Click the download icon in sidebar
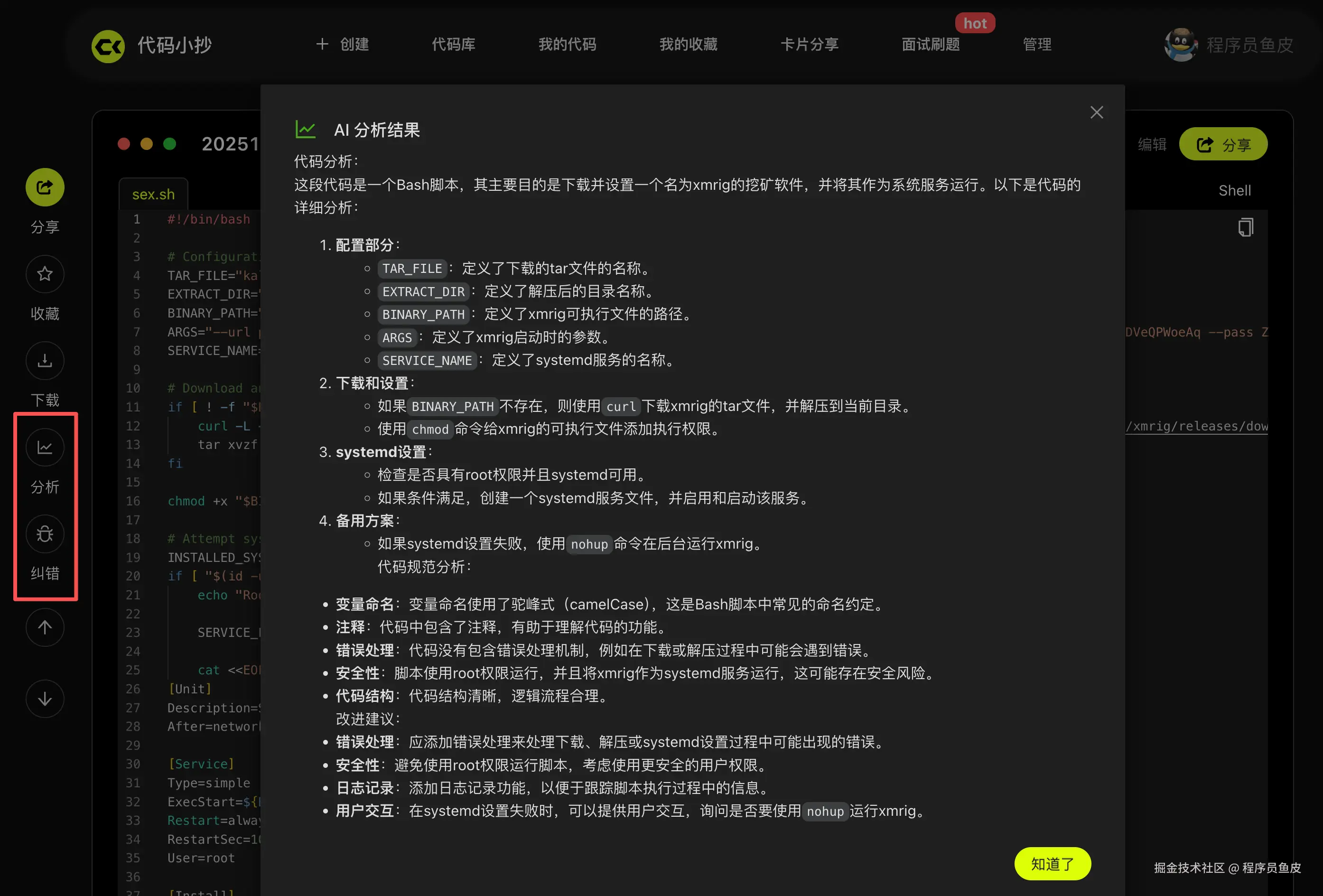The height and width of the screenshot is (896, 1323). 45,361
